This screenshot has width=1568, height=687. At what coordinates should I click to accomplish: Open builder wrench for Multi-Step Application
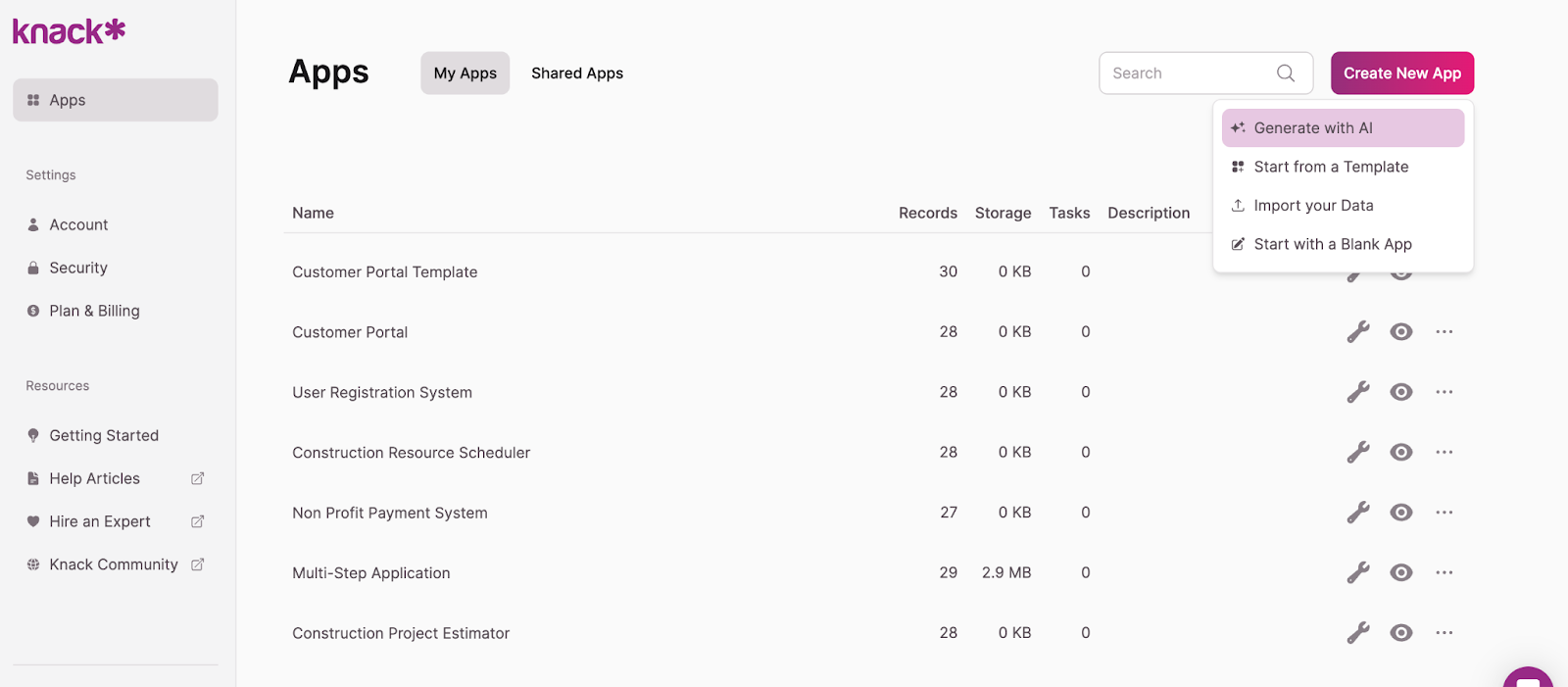click(x=1357, y=573)
